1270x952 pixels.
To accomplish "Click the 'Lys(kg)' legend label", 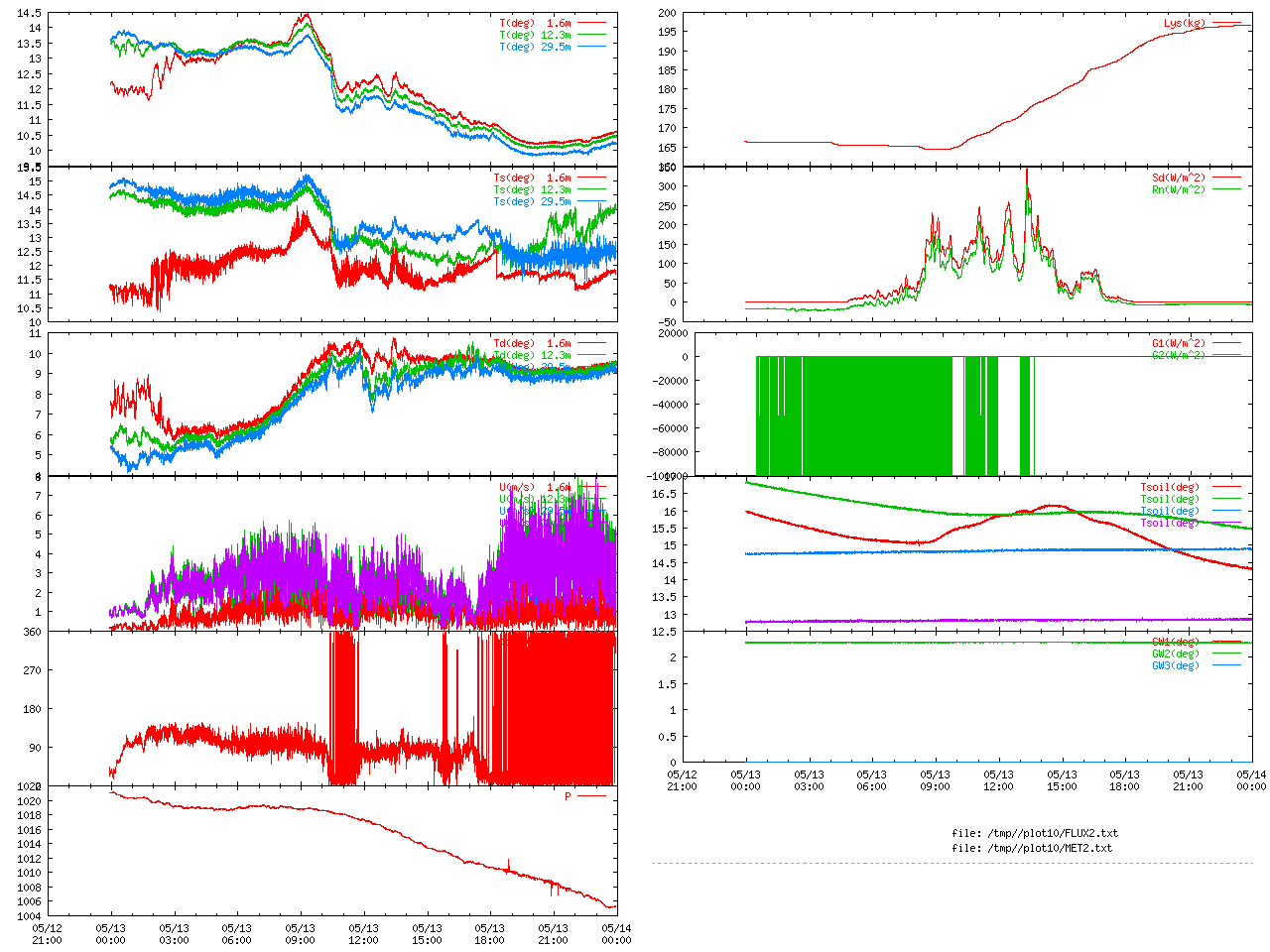I will coord(1186,23).
